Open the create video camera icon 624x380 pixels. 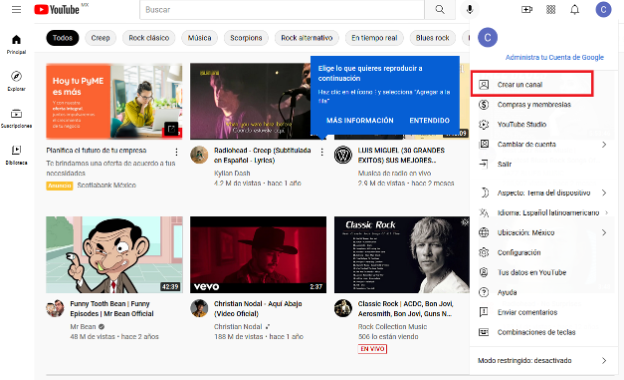coord(526,9)
